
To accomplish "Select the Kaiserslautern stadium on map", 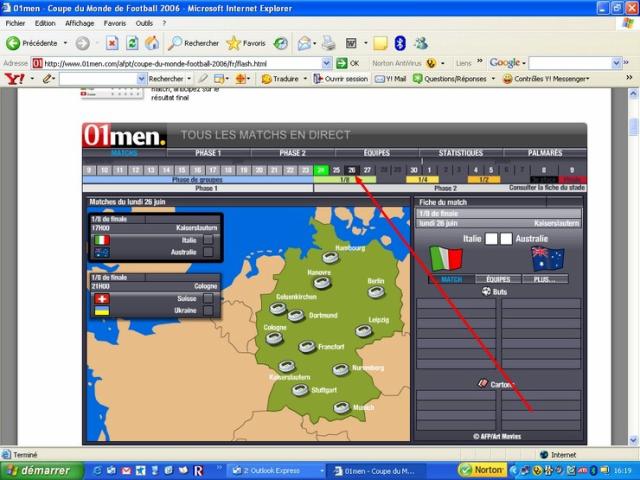I will pyautogui.click(x=287, y=366).
